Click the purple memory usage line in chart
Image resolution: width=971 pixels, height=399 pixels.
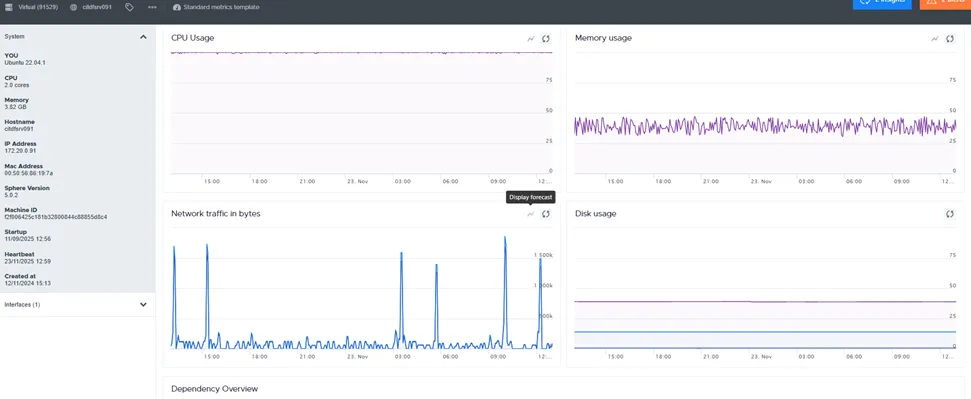pyautogui.click(x=765, y=126)
